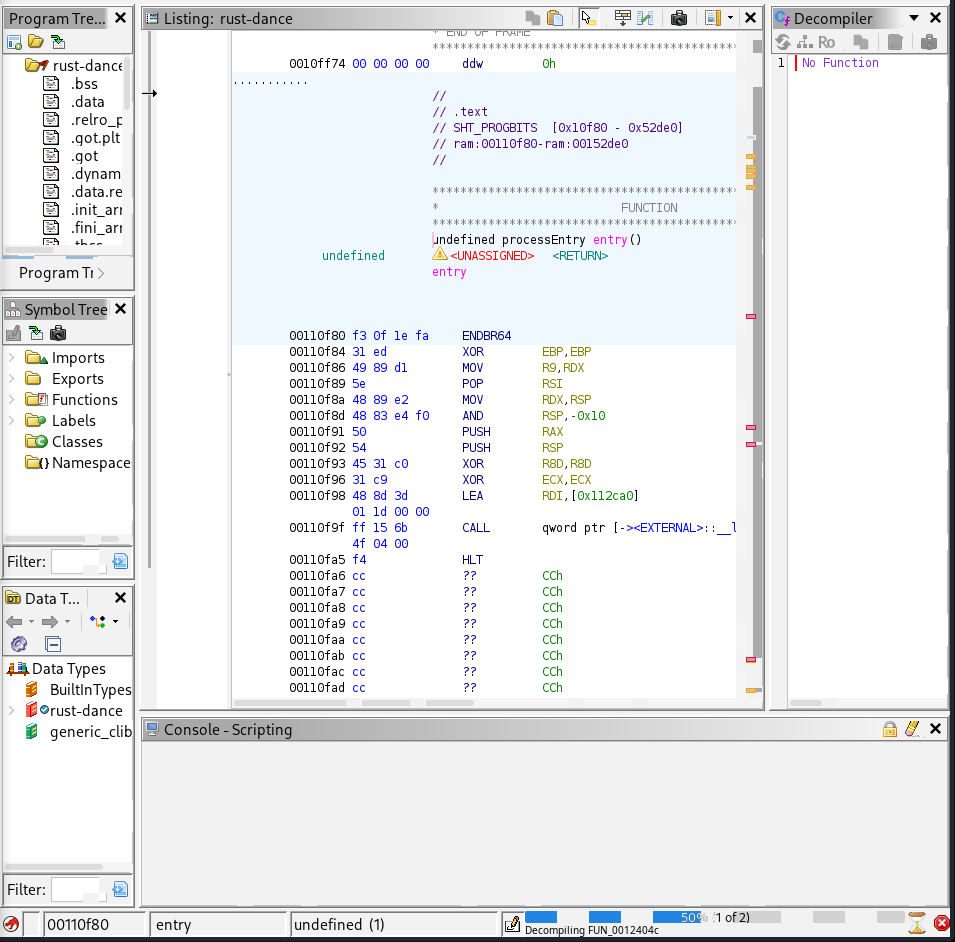Focus the Data Type Manager Filter input
This screenshot has width=955, height=942.
pyautogui.click(x=79, y=890)
